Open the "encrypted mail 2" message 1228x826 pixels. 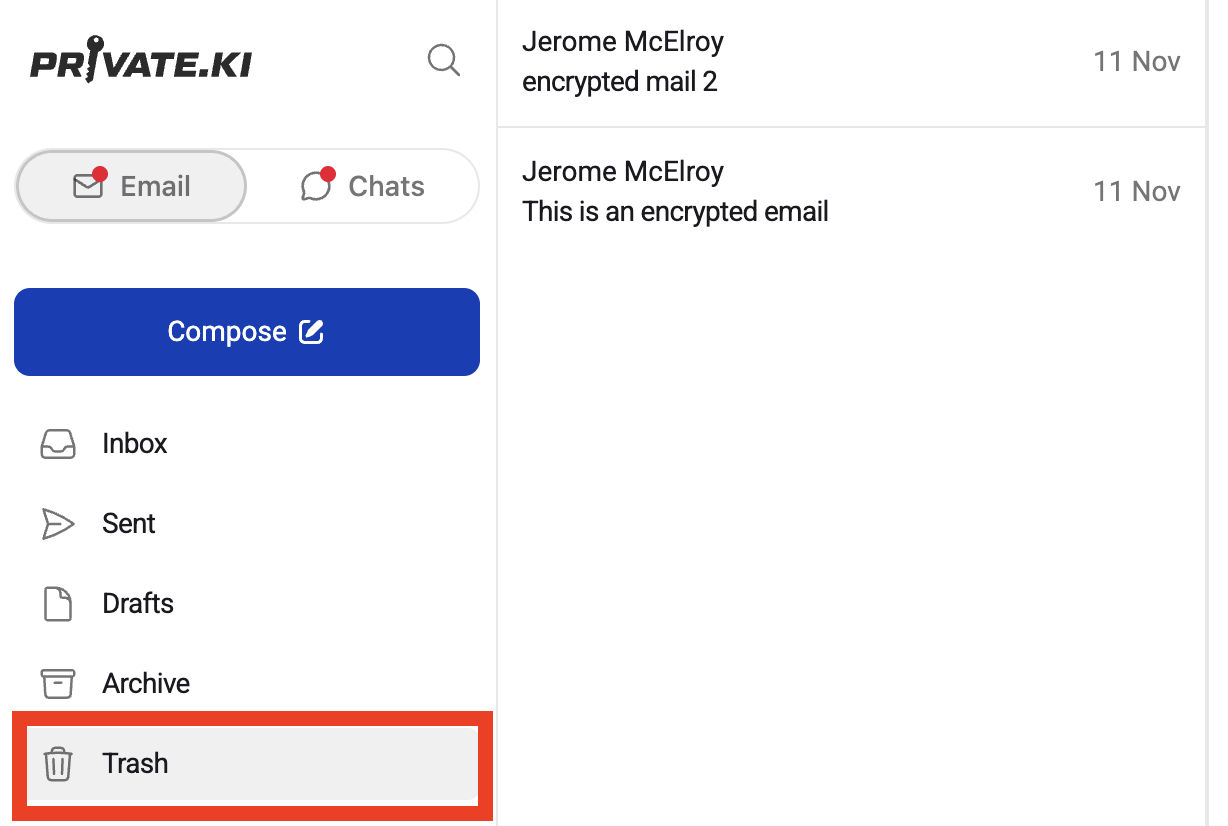click(620, 82)
